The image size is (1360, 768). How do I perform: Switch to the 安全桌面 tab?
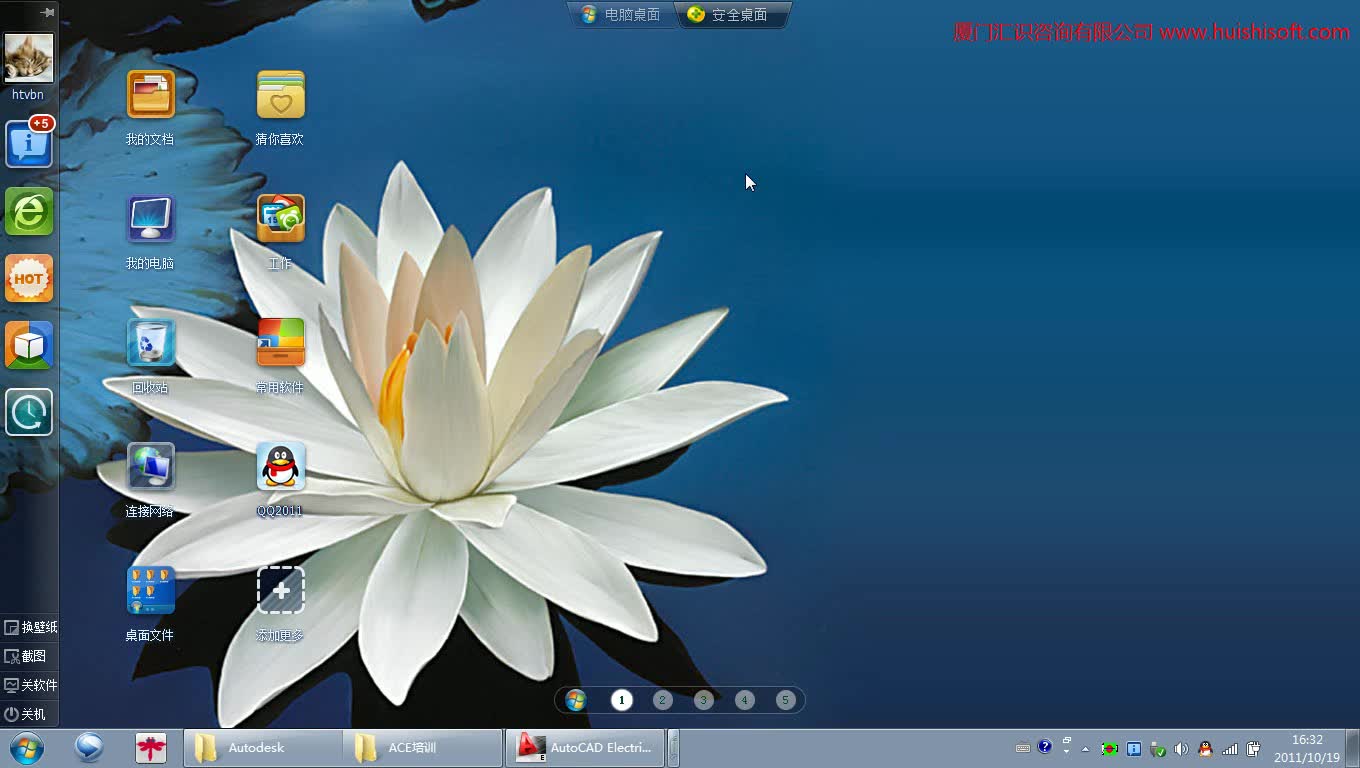[730, 15]
